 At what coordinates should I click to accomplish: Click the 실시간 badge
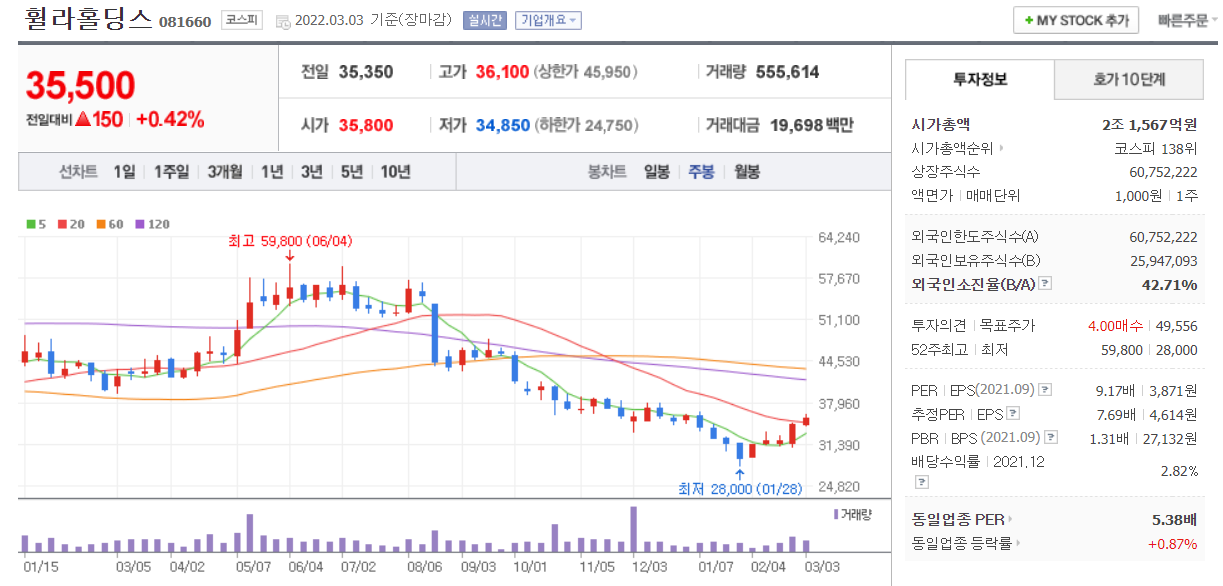(486, 20)
